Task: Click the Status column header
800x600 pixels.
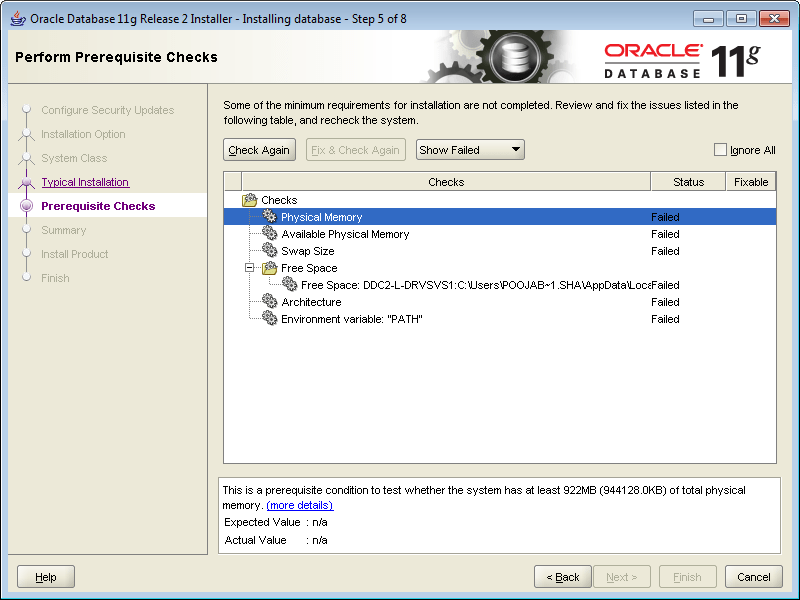Action: pyautogui.click(x=688, y=182)
